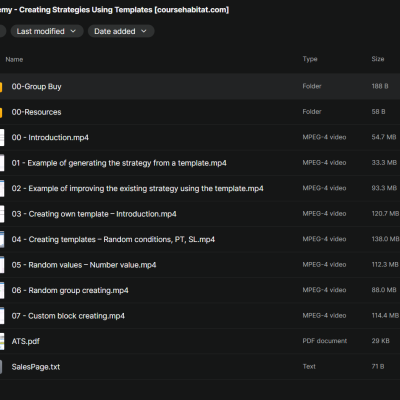
Task: Select 05 - Random values – Number value.mp4
Action: 84,265
